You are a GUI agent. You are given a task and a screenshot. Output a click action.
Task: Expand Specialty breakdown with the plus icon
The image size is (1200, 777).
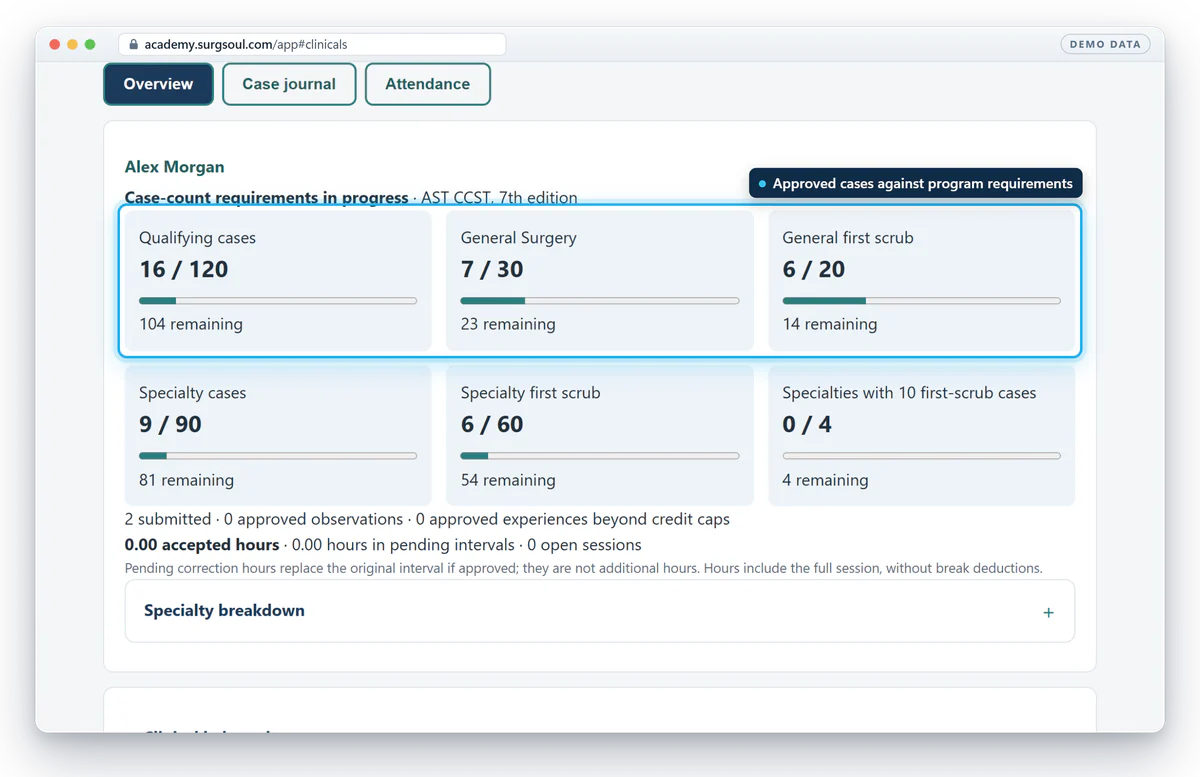click(x=1048, y=612)
